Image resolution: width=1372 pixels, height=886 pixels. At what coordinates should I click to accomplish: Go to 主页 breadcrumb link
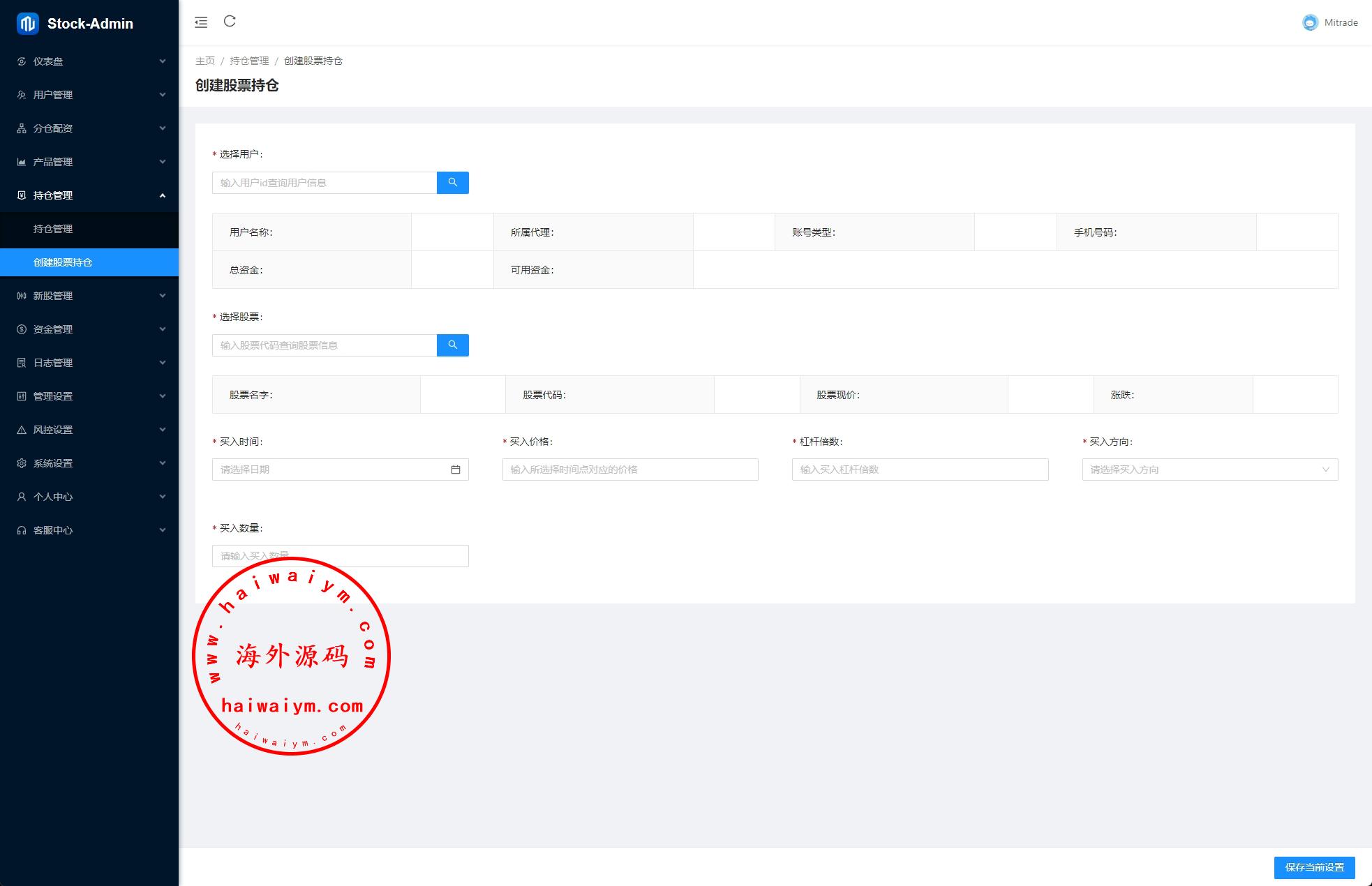pyautogui.click(x=204, y=61)
